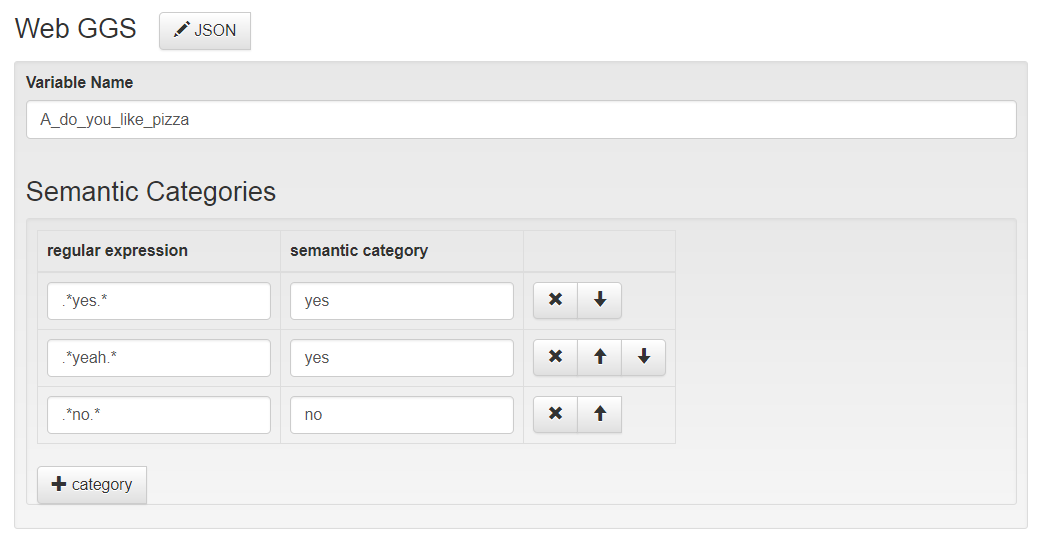Select the second row's semantic category field
This screenshot has width=1043, height=542.
402,358
